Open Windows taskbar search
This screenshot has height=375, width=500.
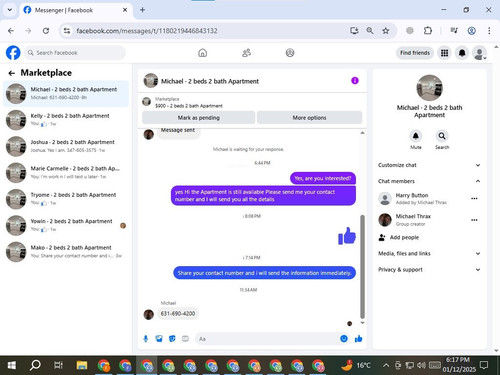point(35,365)
